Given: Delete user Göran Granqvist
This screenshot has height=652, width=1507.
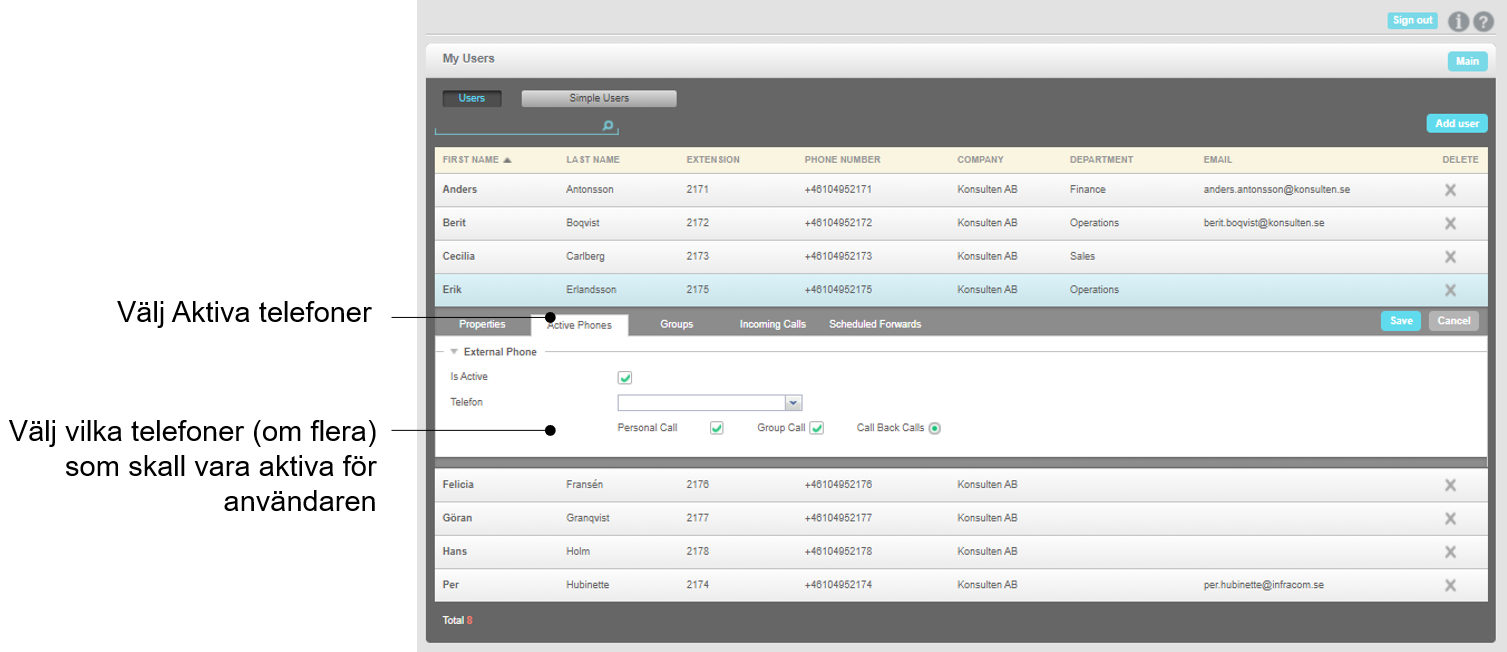Looking at the screenshot, I should [1450, 518].
